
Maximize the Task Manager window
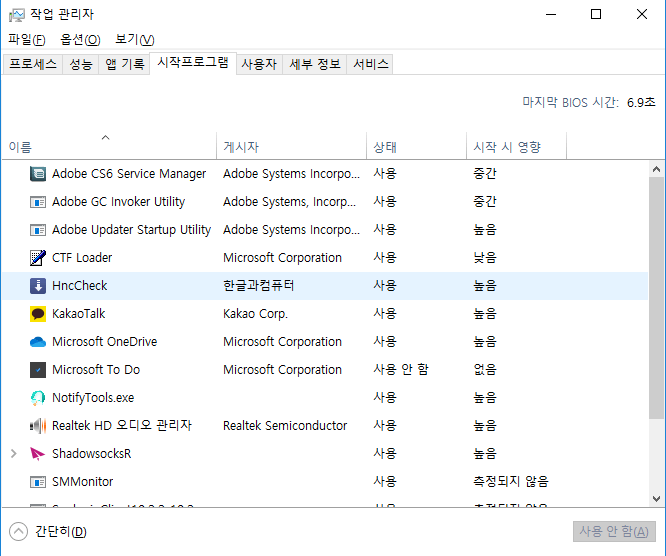[x=596, y=14]
